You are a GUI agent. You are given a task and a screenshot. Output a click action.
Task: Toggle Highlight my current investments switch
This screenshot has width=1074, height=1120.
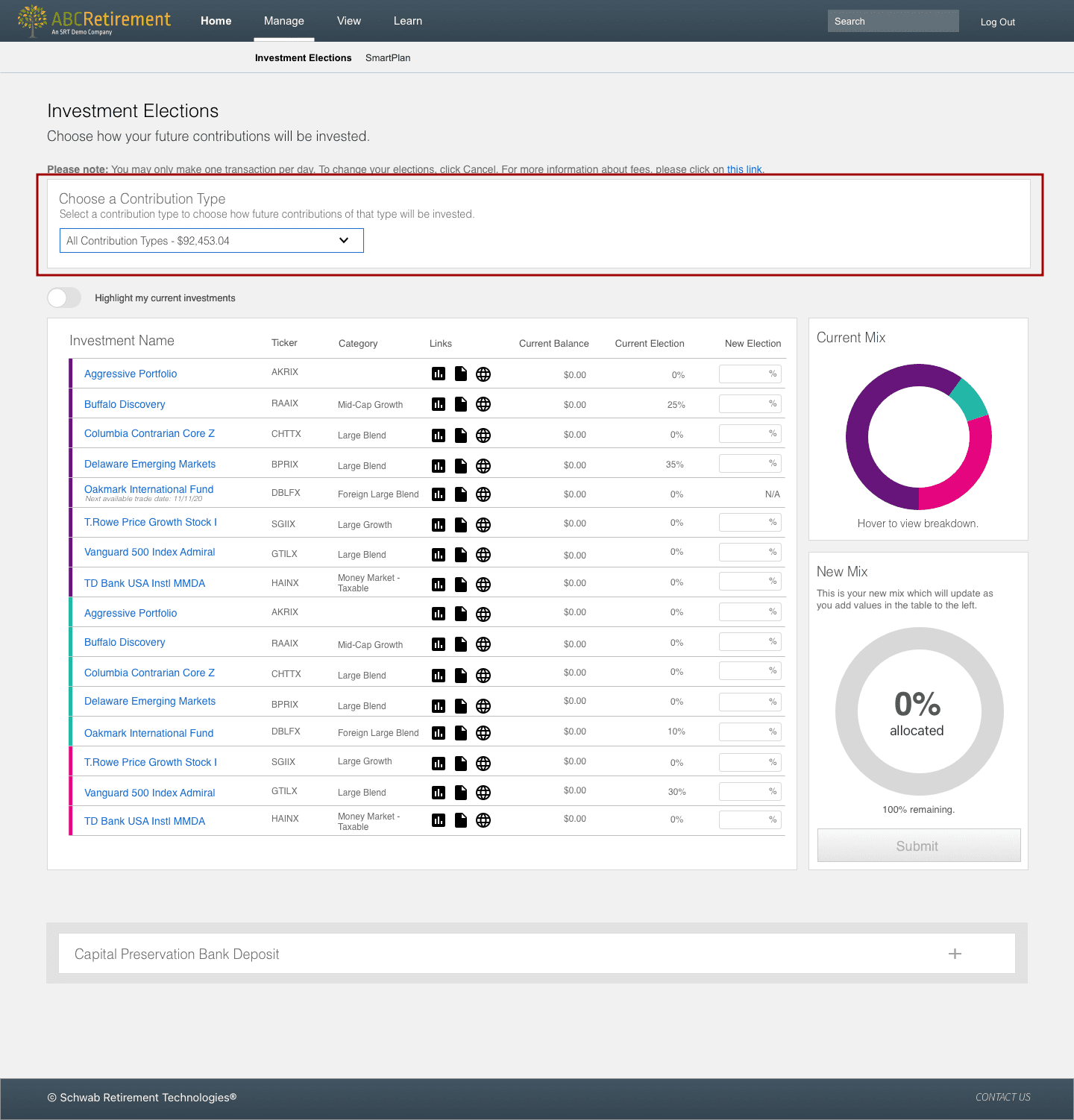pyautogui.click(x=64, y=298)
